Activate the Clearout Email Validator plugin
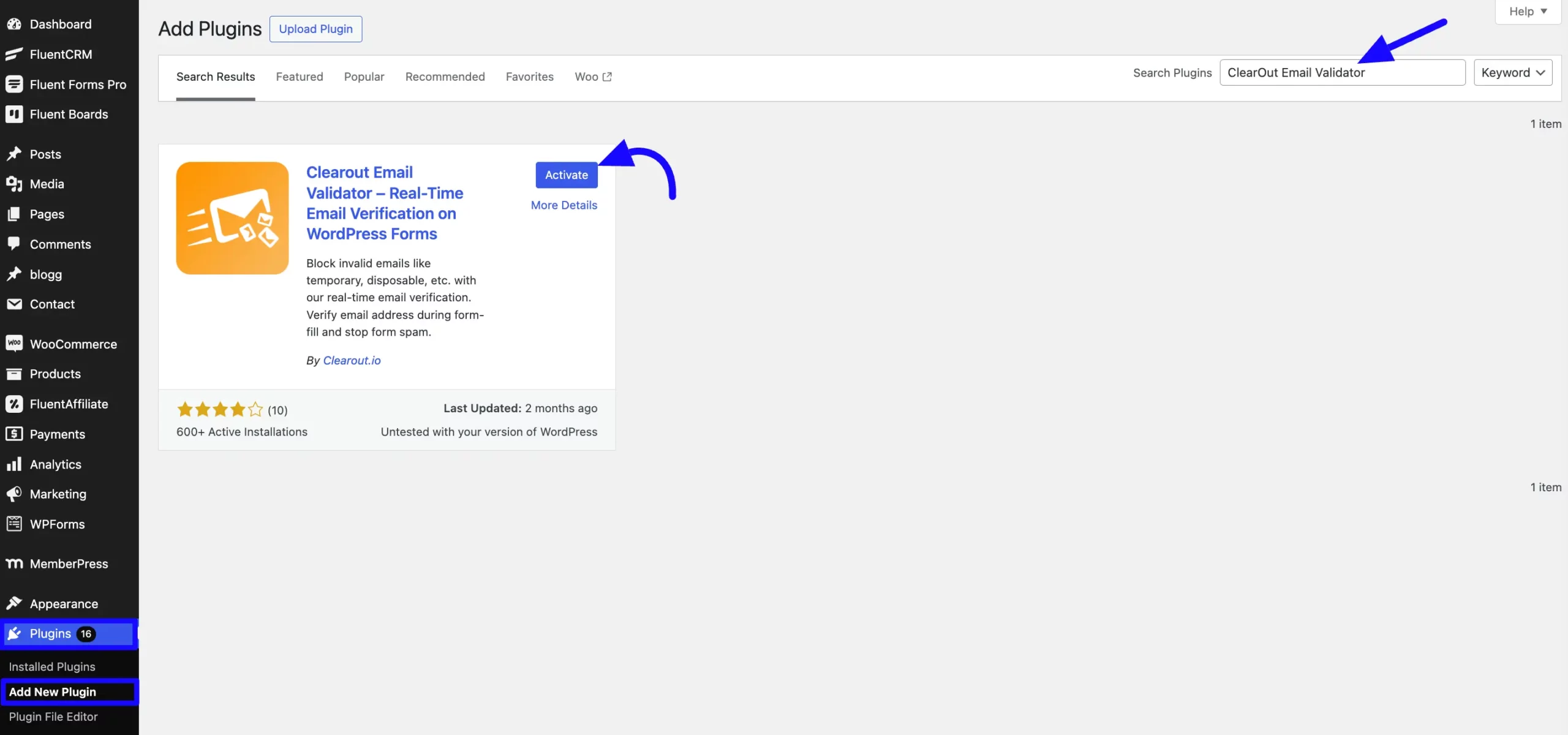The image size is (1568, 735). click(x=567, y=175)
